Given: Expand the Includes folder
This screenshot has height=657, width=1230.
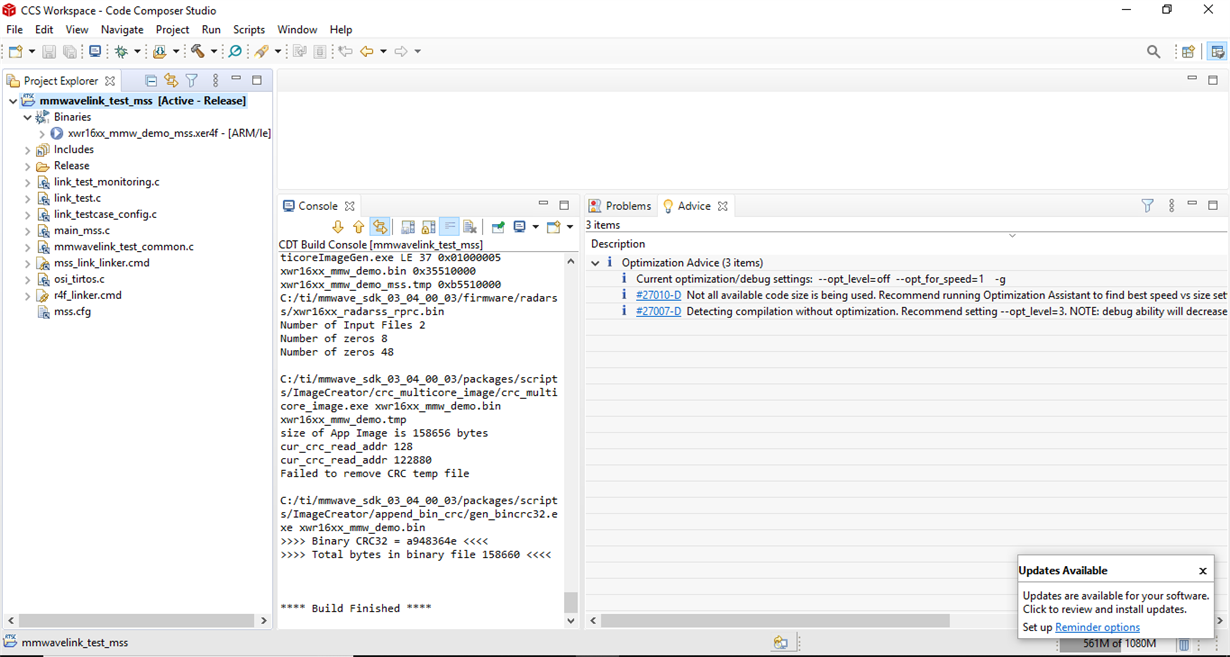Looking at the screenshot, I should coord(28,150).
